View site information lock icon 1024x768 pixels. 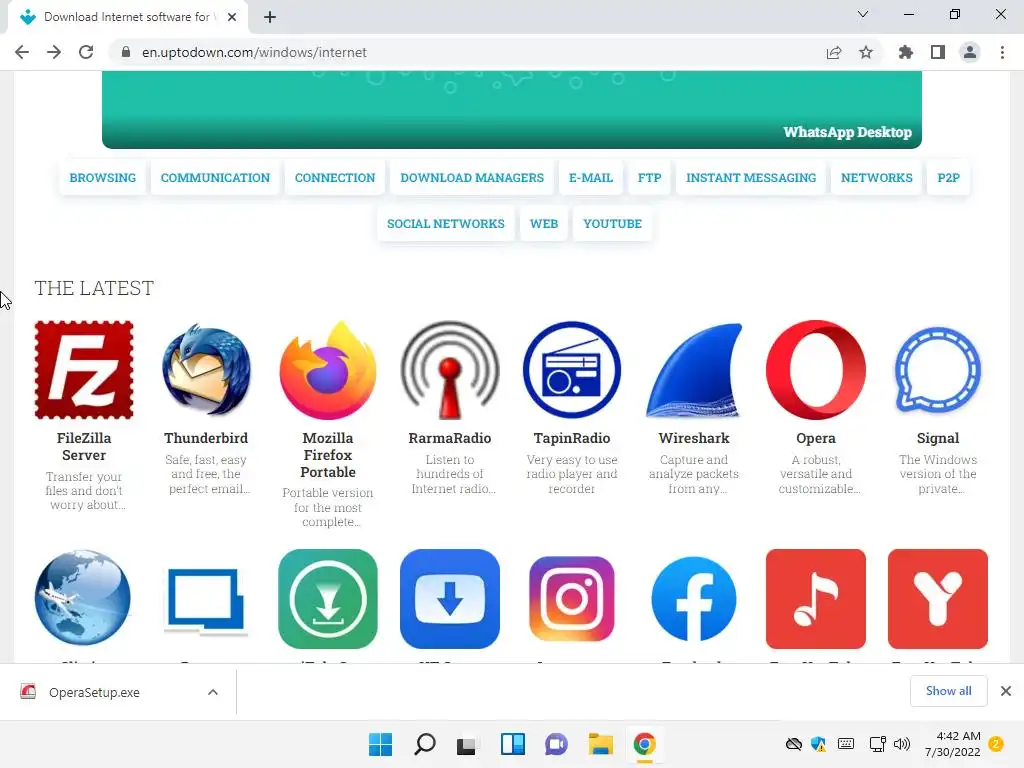click(x=126, y=52)
